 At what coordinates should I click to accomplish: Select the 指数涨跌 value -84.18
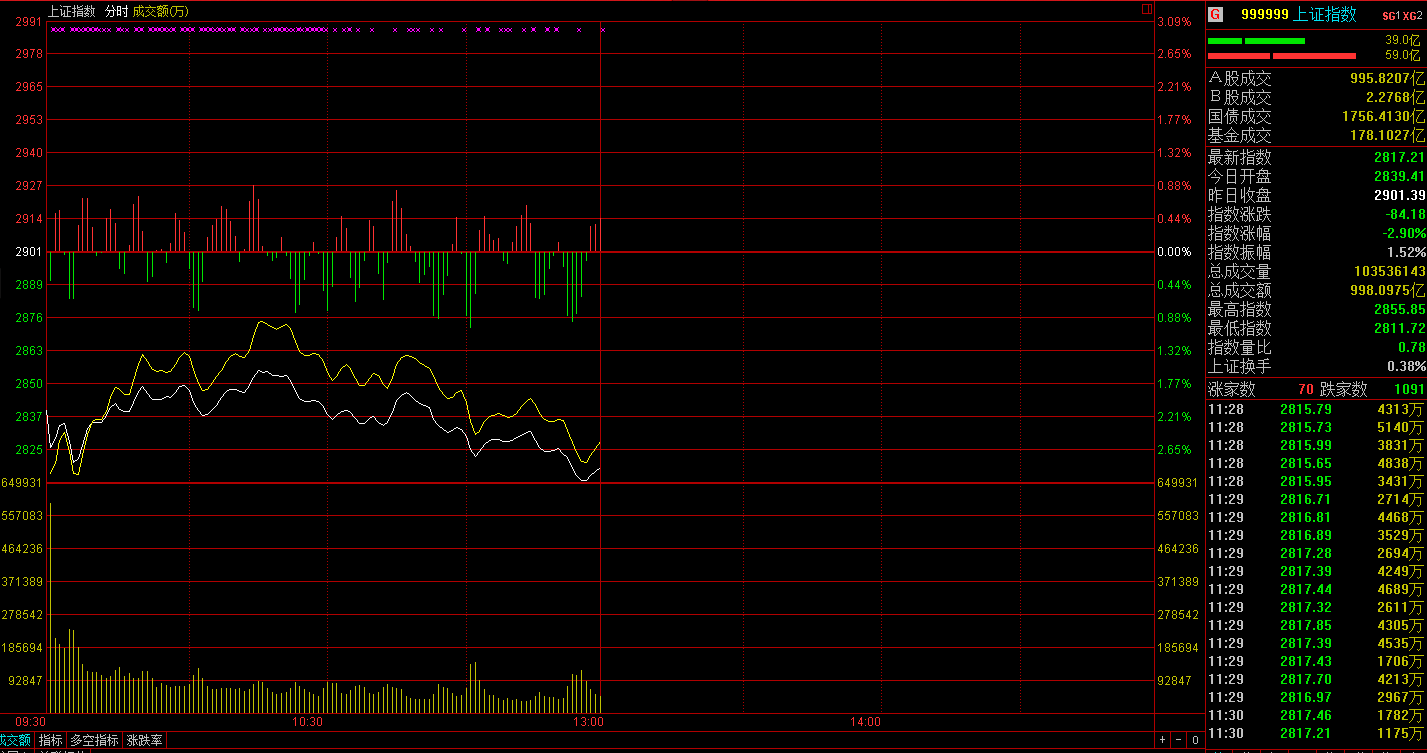(1403, 214)
